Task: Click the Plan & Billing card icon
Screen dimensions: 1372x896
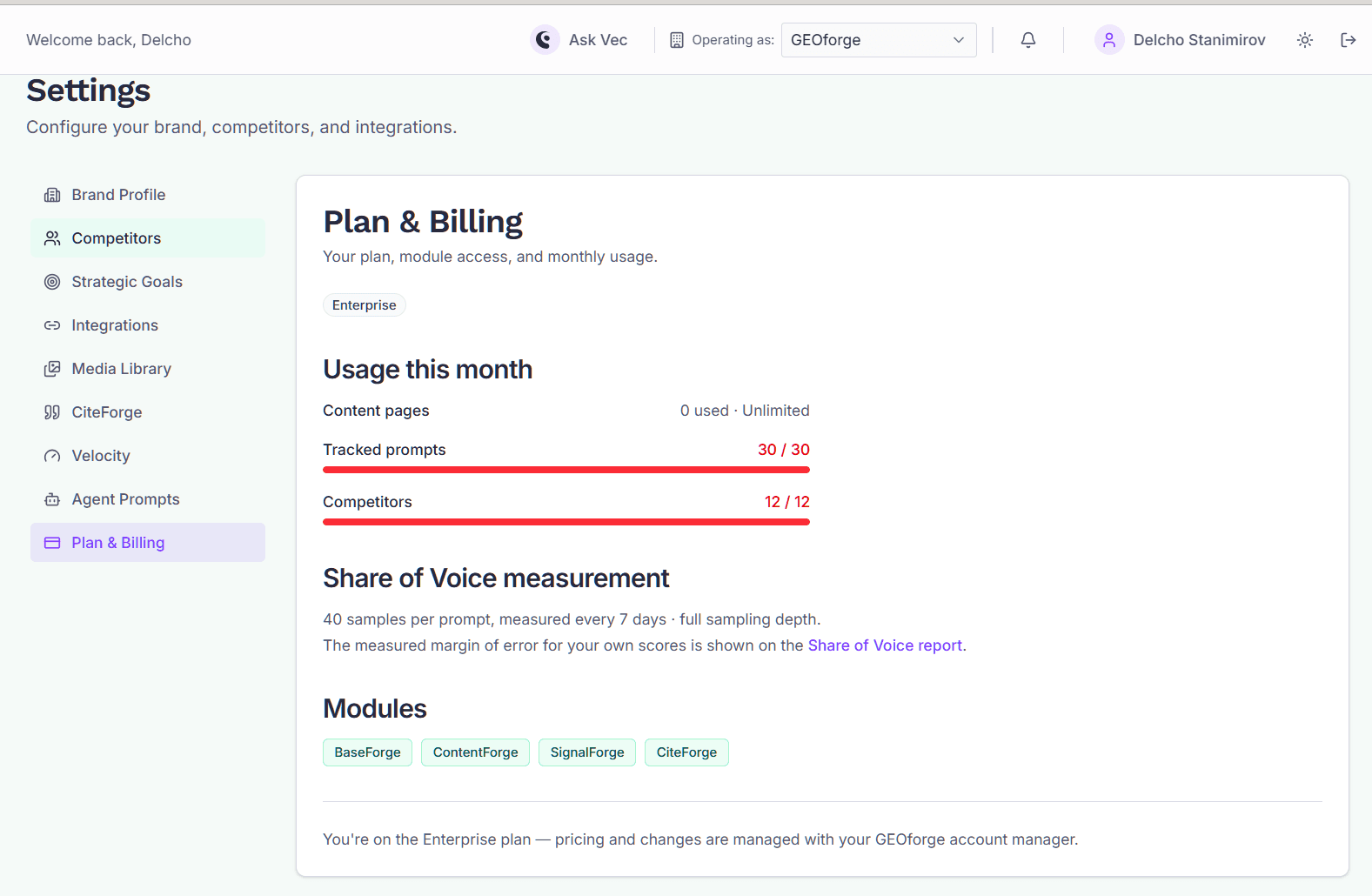Action: (x=52, y=543)
